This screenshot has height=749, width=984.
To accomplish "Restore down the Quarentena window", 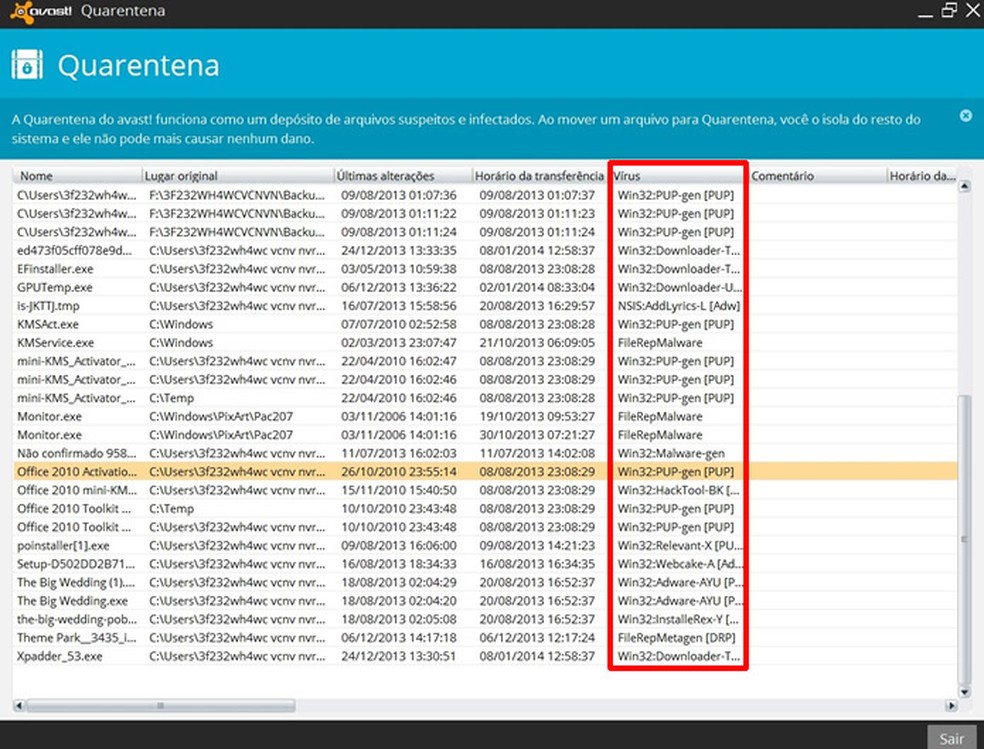I will click(x=949, y=10).
